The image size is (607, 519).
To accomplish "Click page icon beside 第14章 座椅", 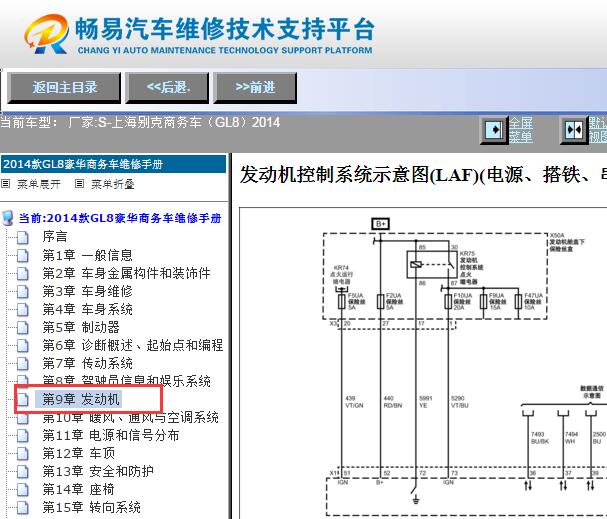I will point(23,490).
